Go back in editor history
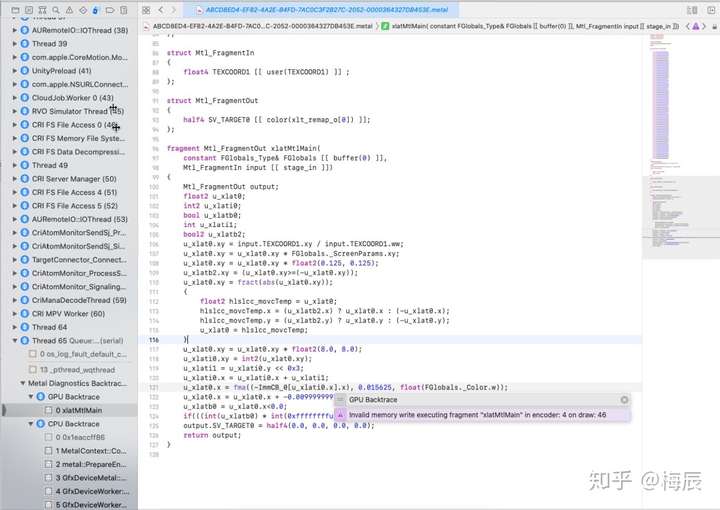720x510 pixels. click(161, 10)
